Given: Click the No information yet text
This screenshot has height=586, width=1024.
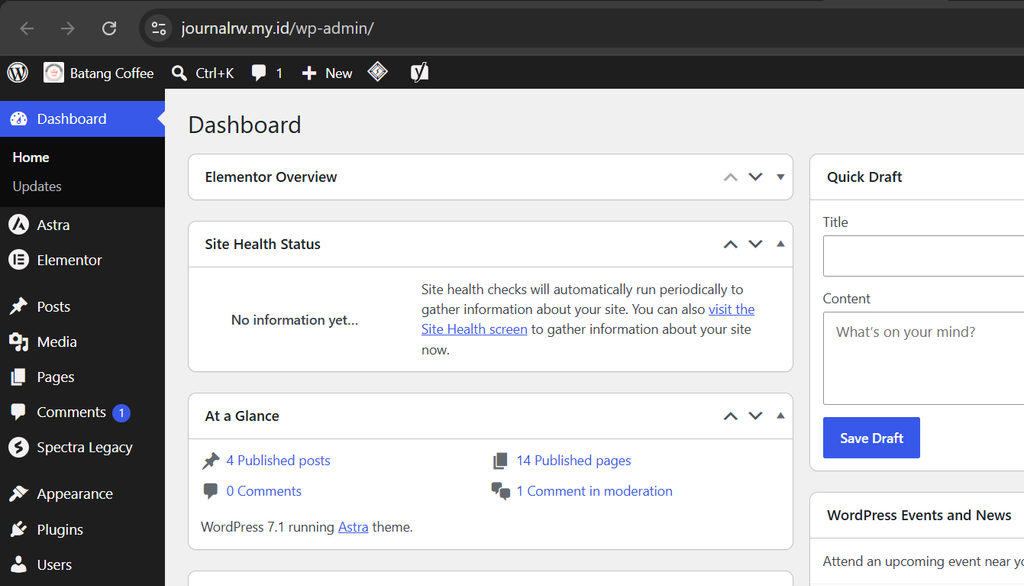Looking at the screenshot, I should (x=295, y=320).
